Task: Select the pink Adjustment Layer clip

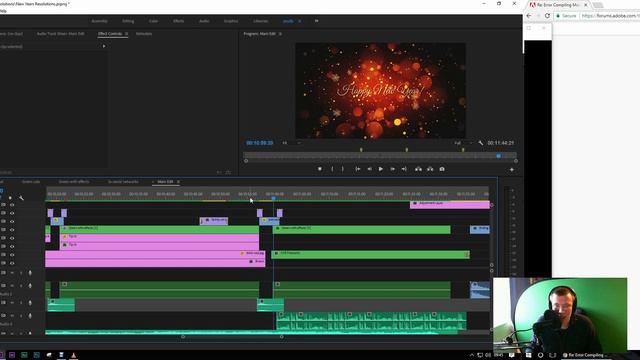Action: [x=449, y=205]
